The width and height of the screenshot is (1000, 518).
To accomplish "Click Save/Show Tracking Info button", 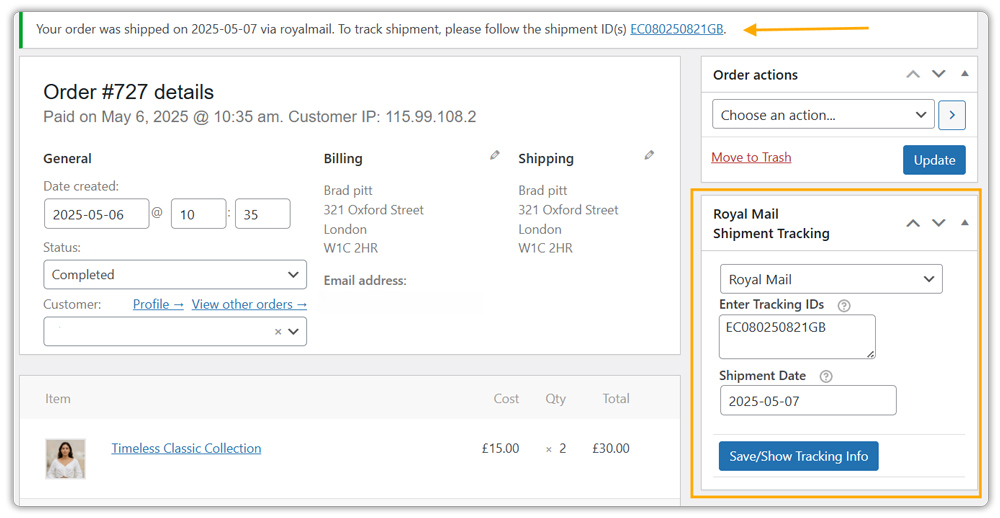I will pyautogui.click(x=798, y=456).
